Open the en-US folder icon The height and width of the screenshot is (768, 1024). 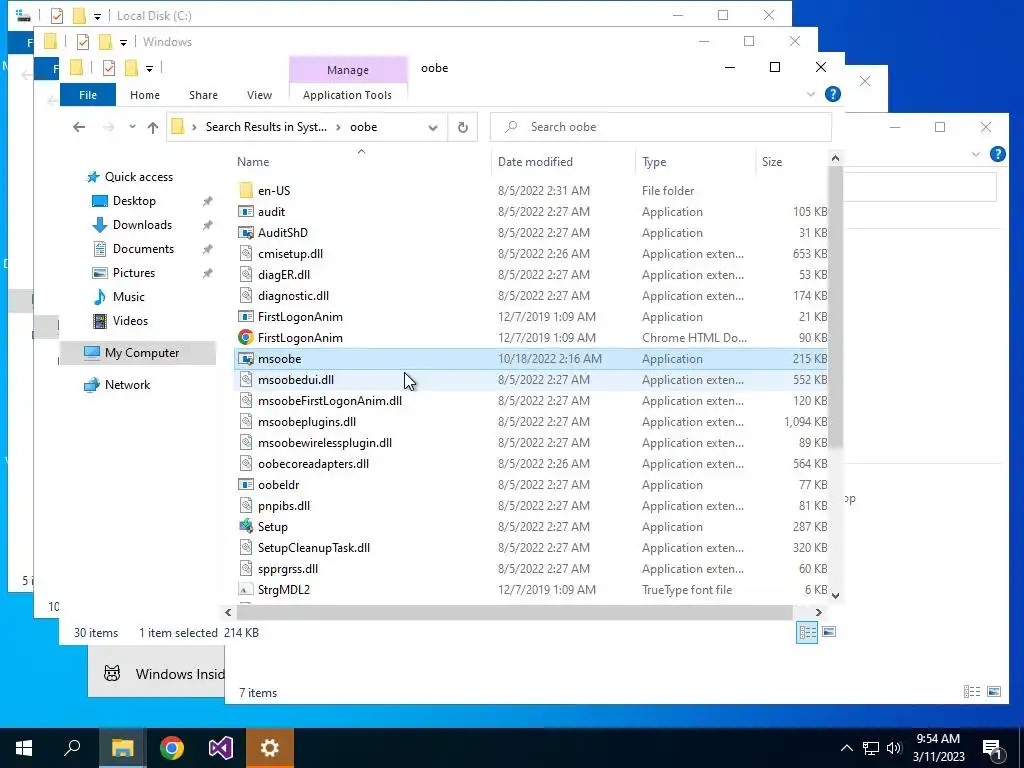246,191
